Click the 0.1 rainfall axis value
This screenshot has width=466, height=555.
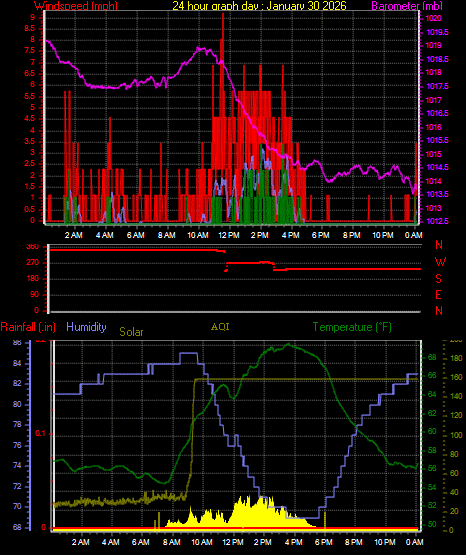[41, 434]
